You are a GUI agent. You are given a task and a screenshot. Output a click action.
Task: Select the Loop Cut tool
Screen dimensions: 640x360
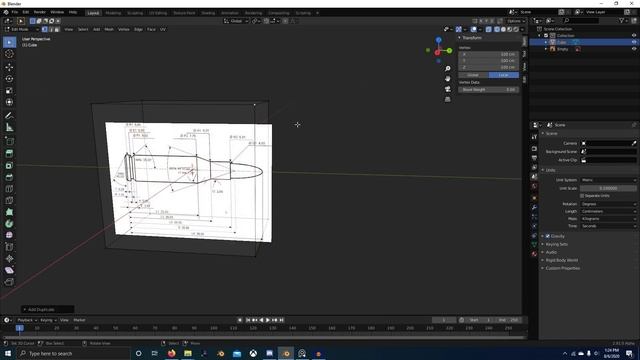tap(9, 189)
